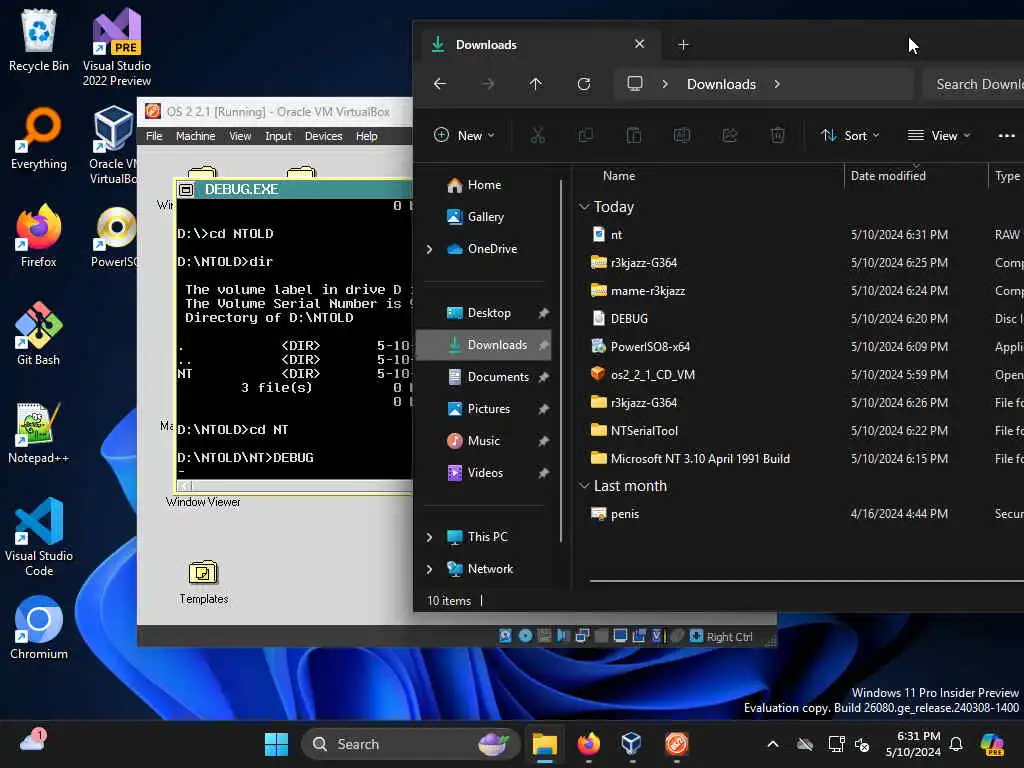Open the DEBUG.EXE window system menu icon
Image resolution: width=1024 pixels, height=768 pixels.
(186, 189)
